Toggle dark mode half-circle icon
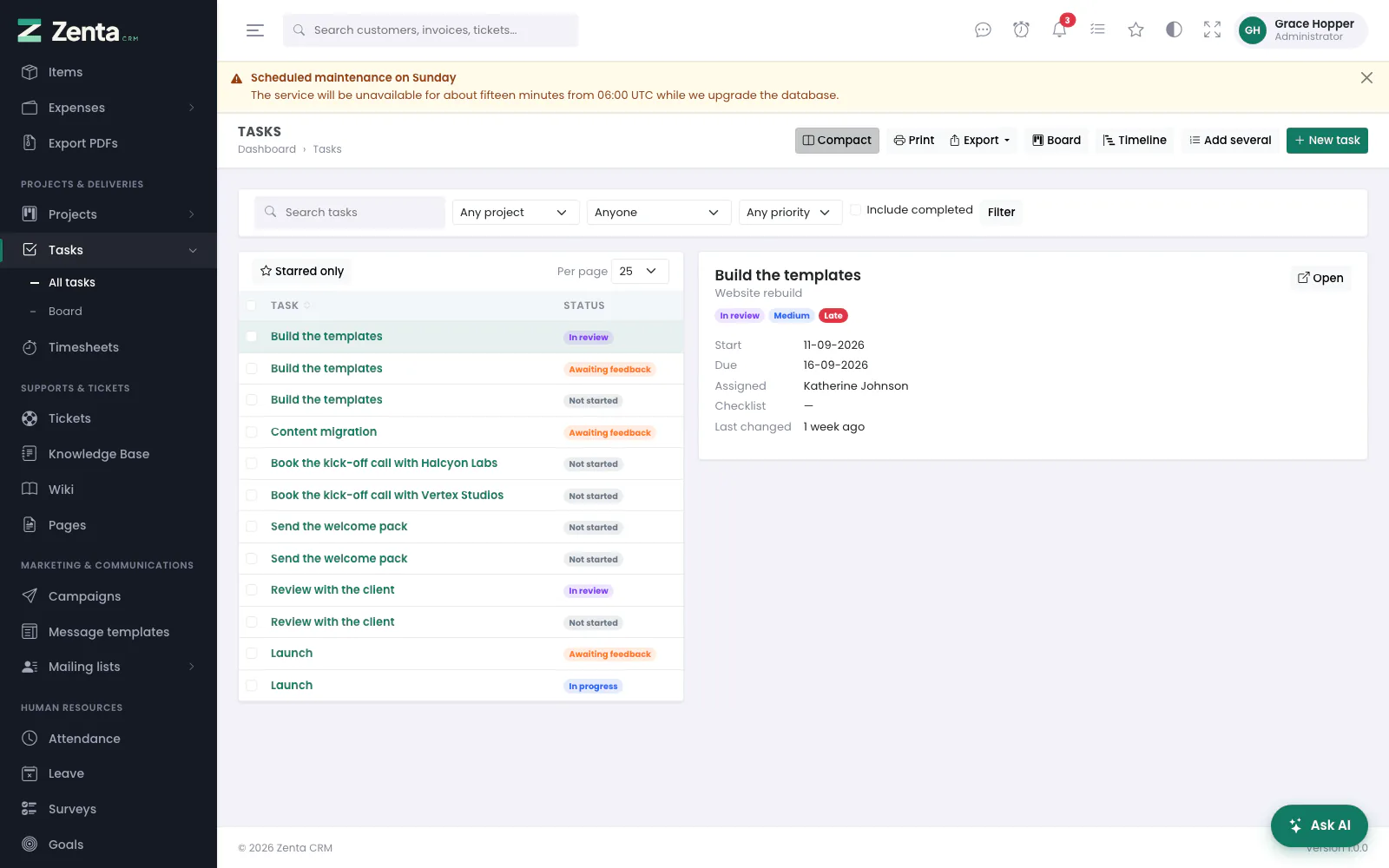The image size is (1389, 868). click(x=1174, y=30)
